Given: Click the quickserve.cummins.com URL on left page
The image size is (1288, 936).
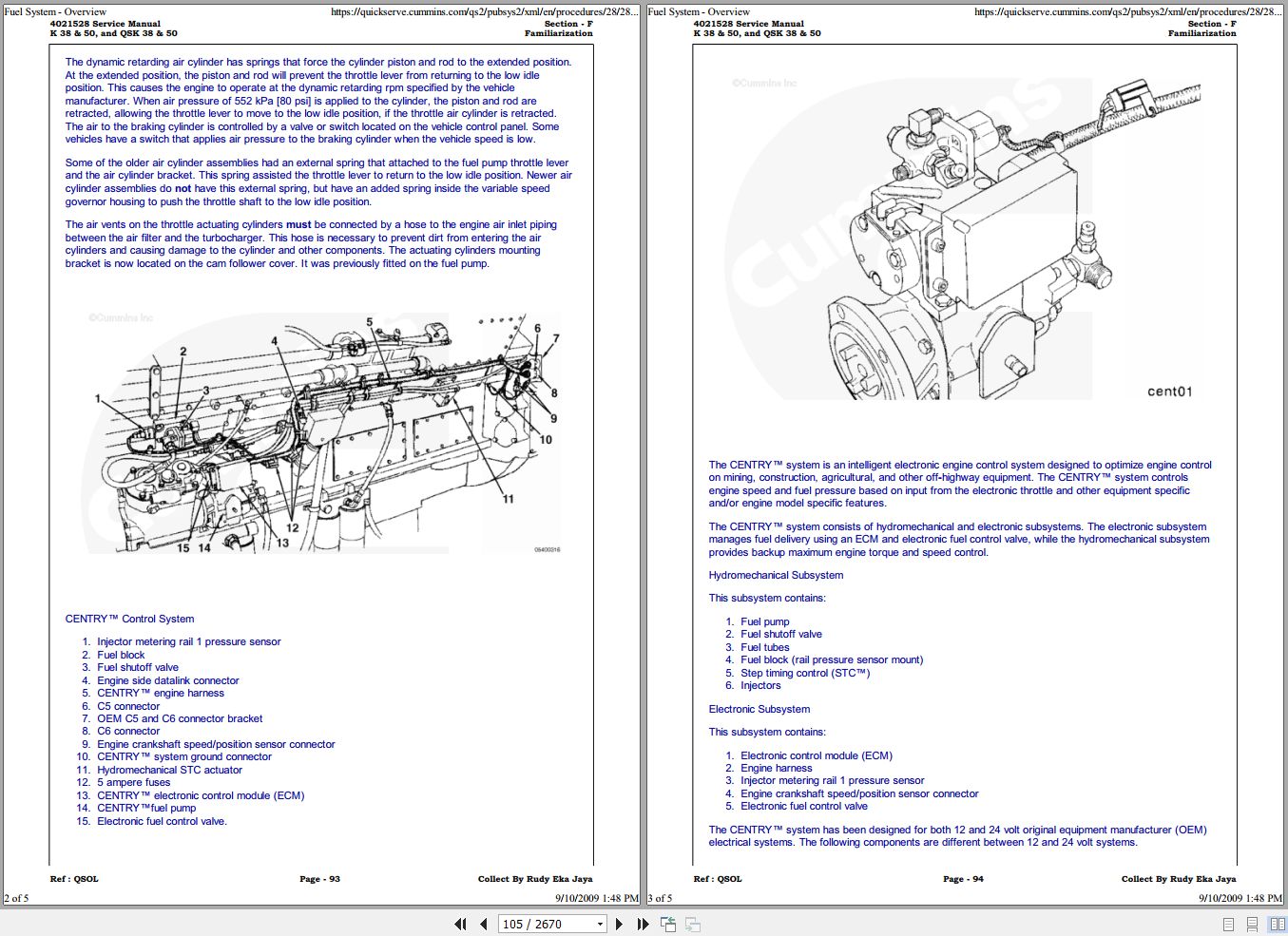Looking at the screenshot, I should coord(485,12).
